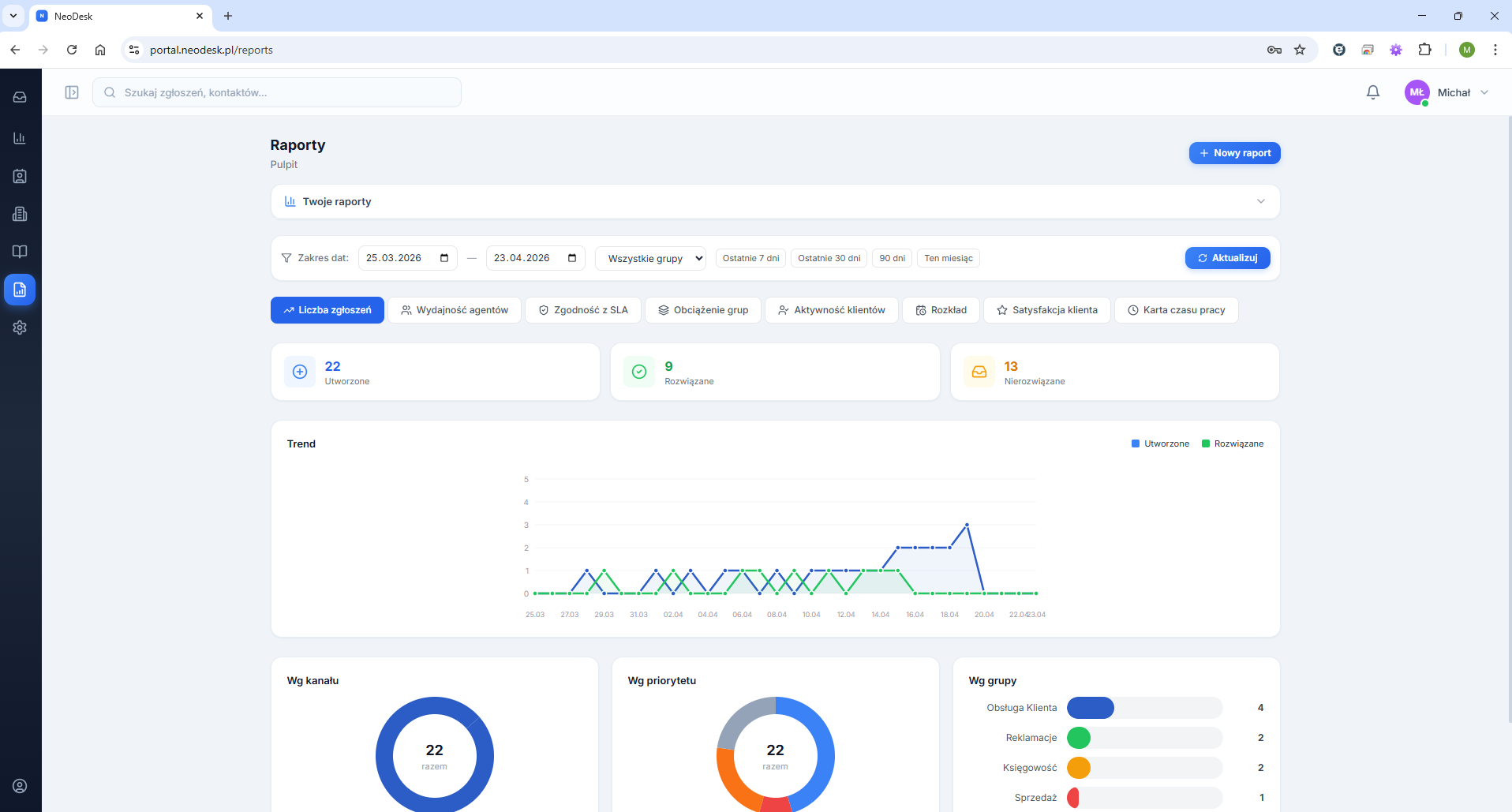This screenshot has width=1512, height=812.
Task: Open the settings gear in sidebar
Action: [20, 327]
